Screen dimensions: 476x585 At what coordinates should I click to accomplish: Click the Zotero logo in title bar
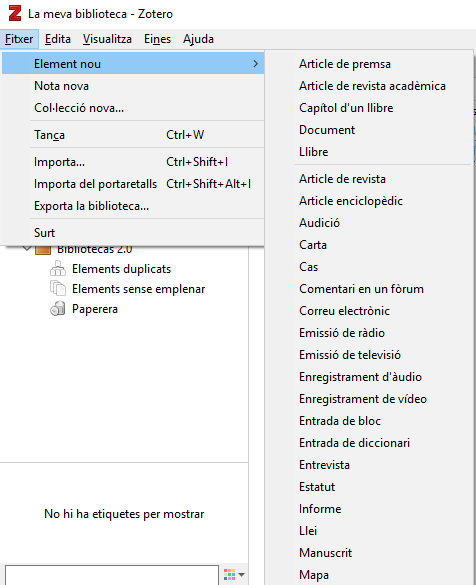click(x=15, y=13)
